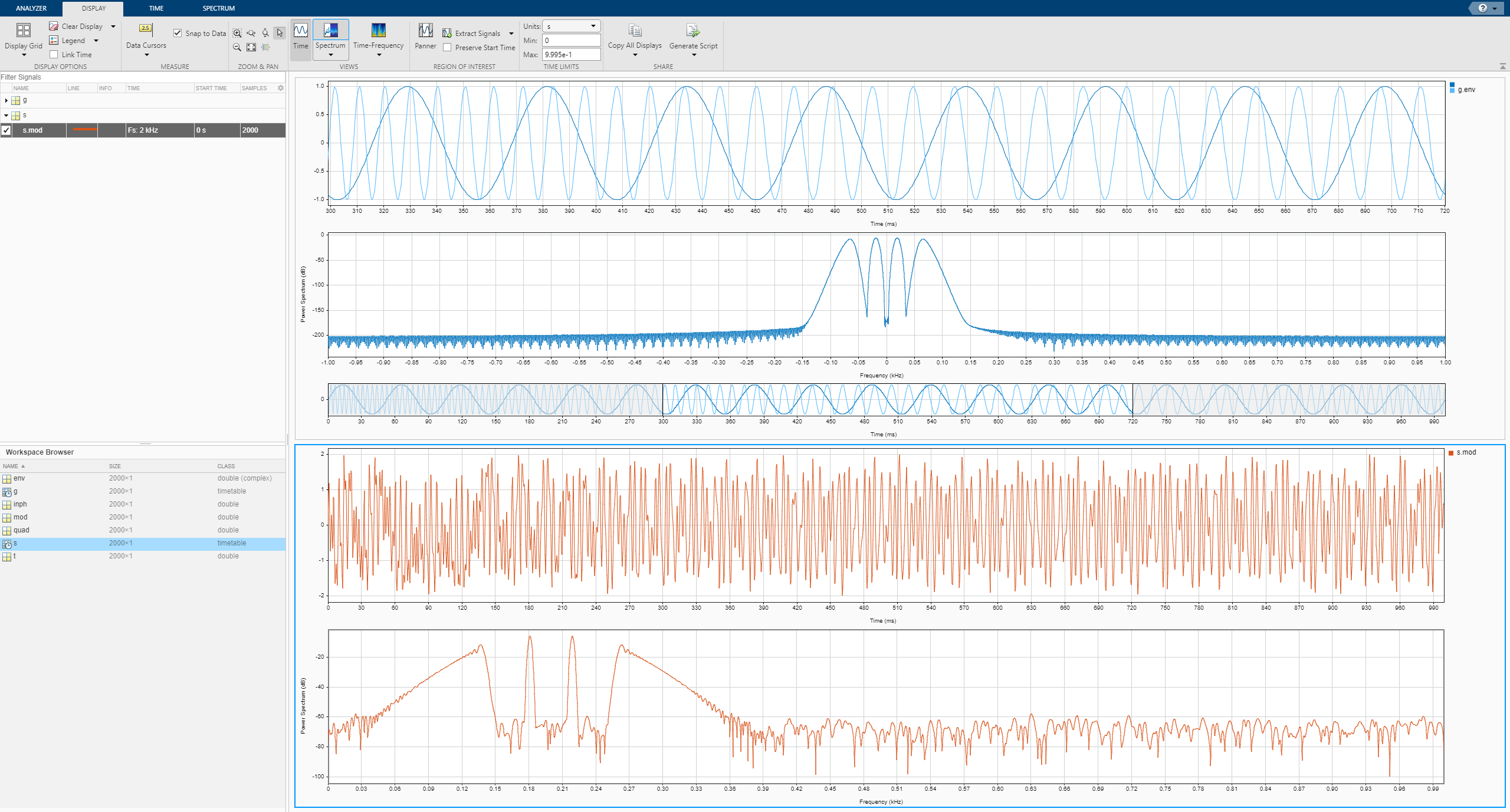
Task: Click the Generate Script icon
Action: [x=693, y=31]
